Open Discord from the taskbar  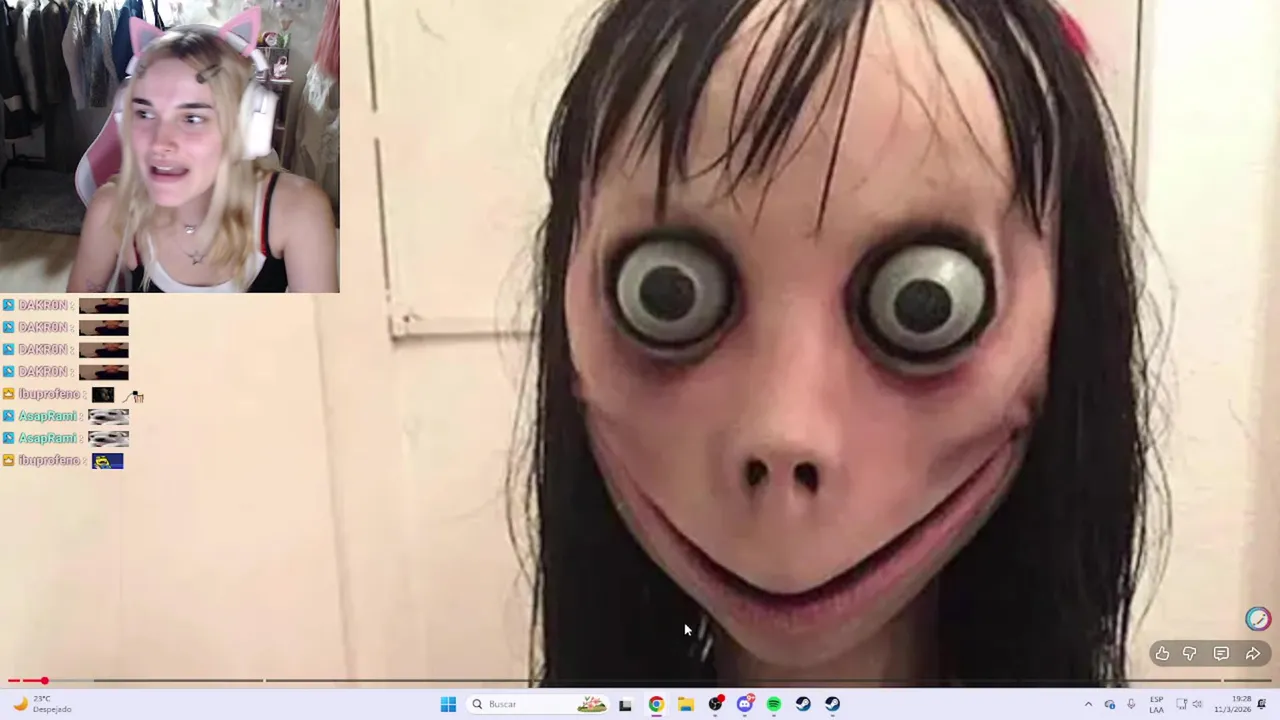point(745,704)
